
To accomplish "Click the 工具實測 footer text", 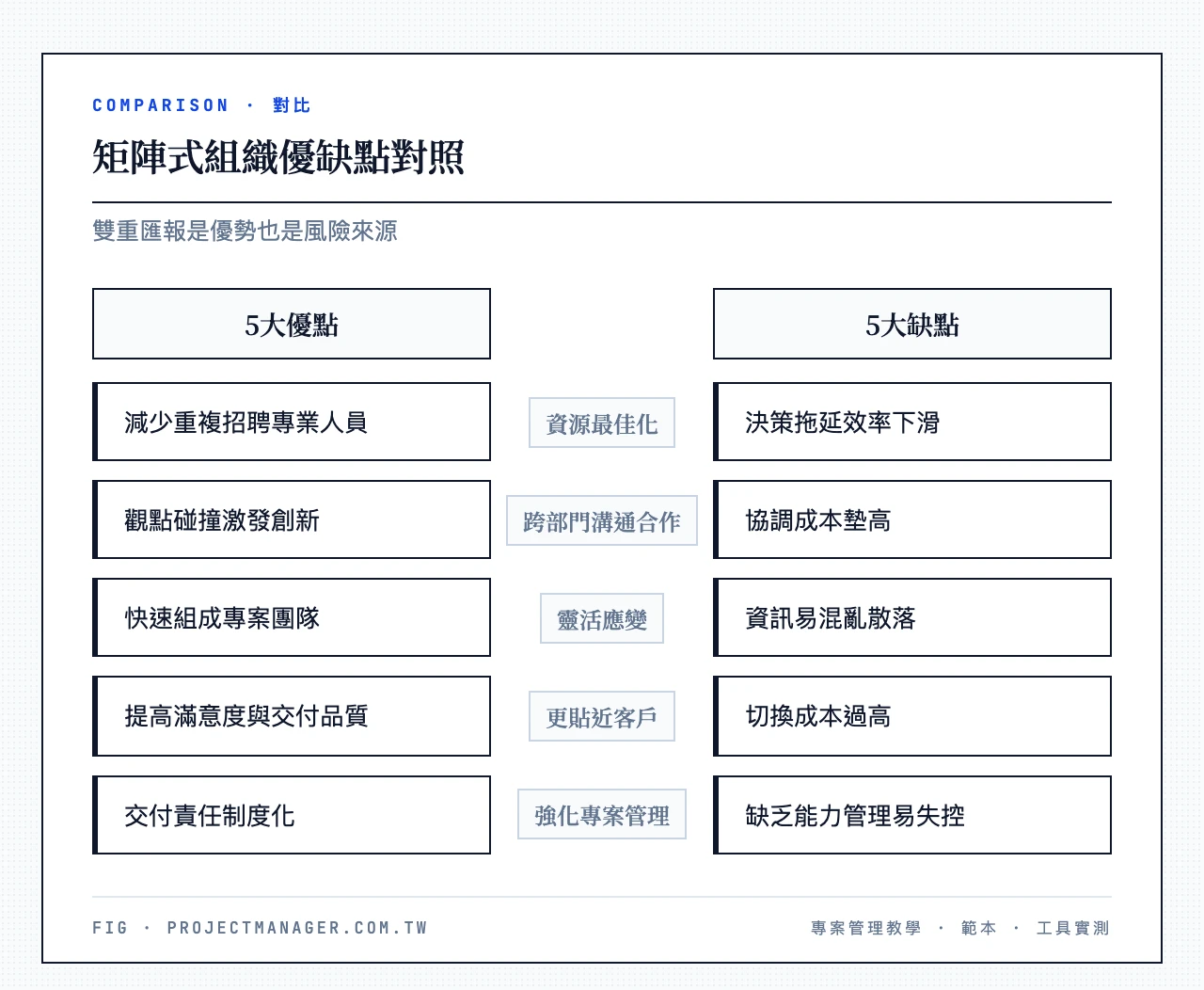I will (x=1073, y=928).
